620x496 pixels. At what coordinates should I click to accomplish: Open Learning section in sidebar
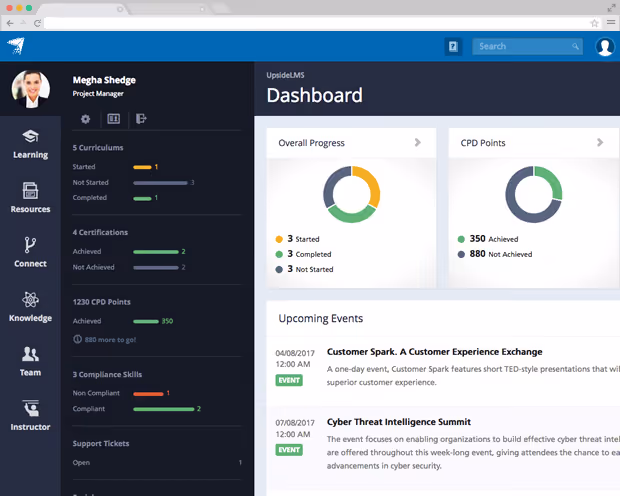point(30,144)
